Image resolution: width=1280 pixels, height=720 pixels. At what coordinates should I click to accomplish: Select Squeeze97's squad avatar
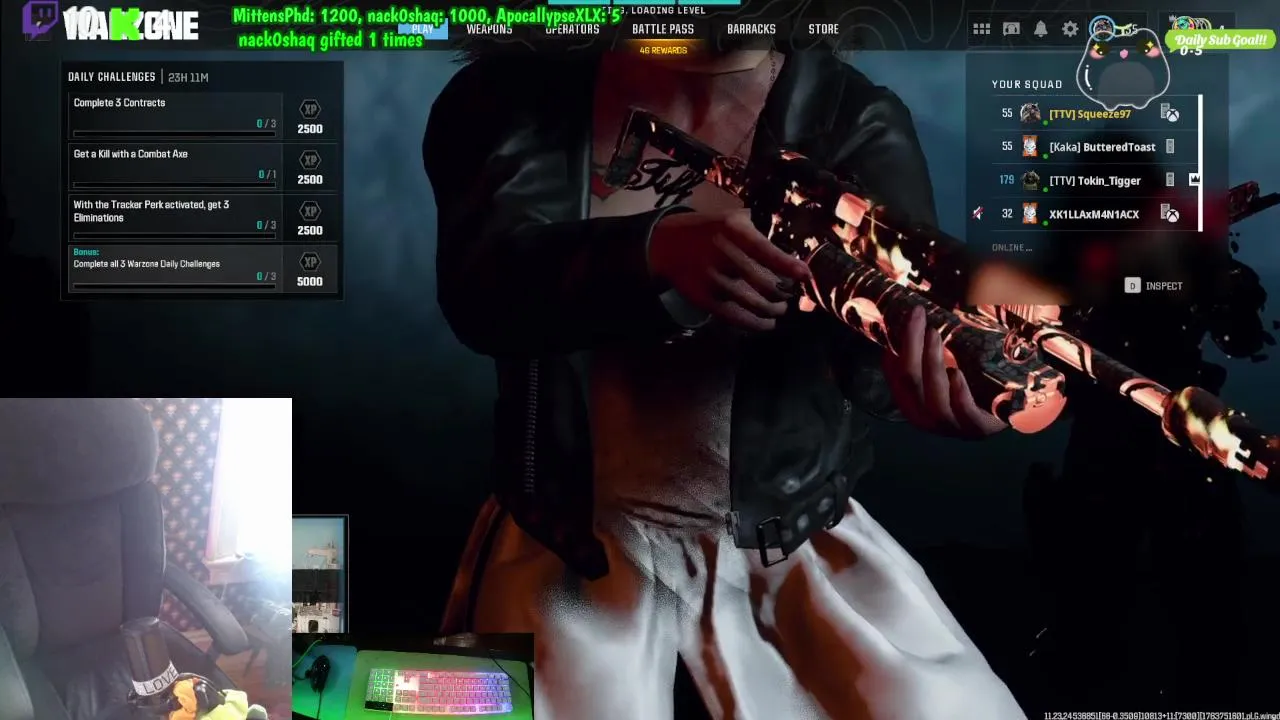[1030, 114]
